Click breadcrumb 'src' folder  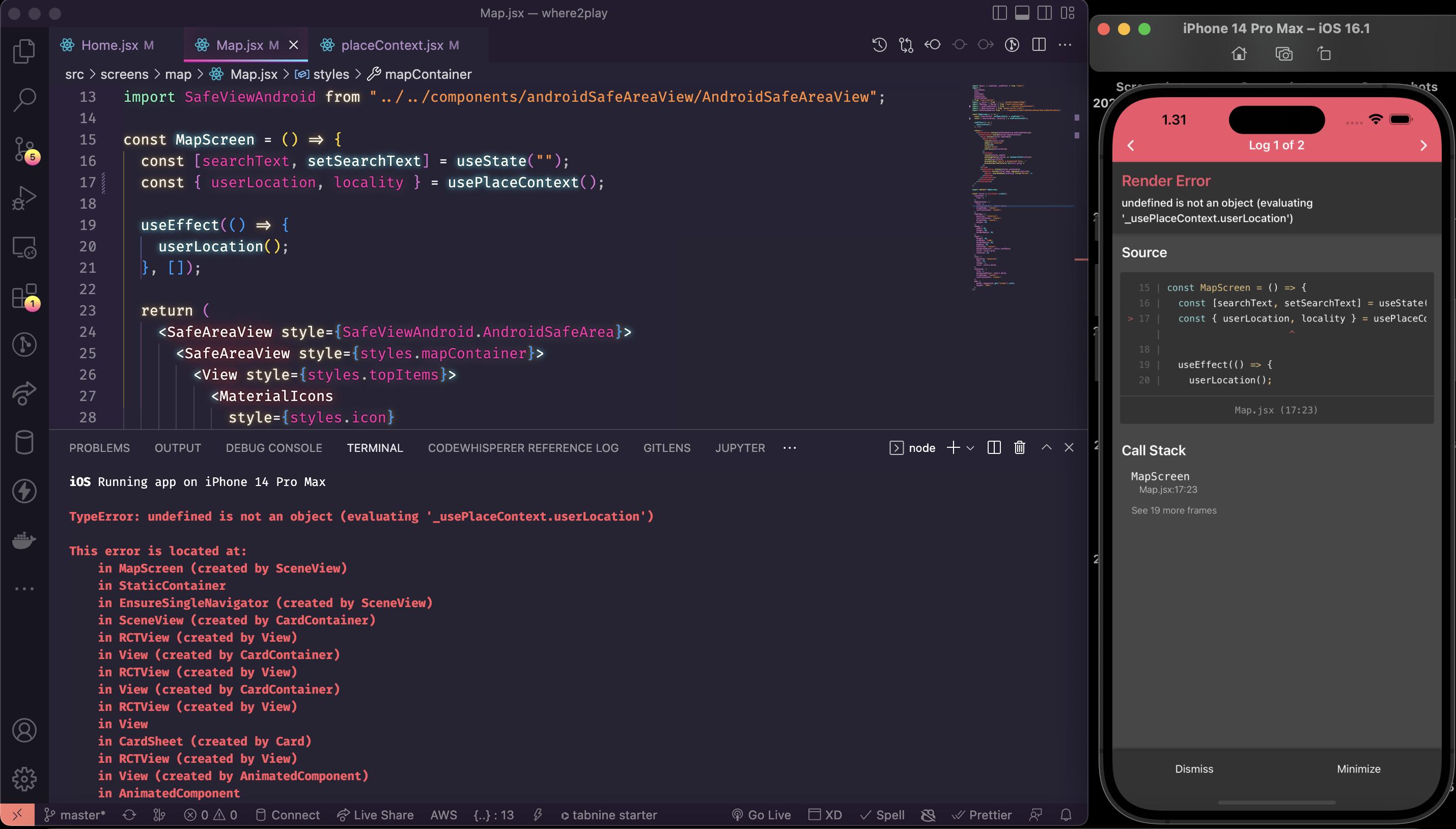(75, 75)
